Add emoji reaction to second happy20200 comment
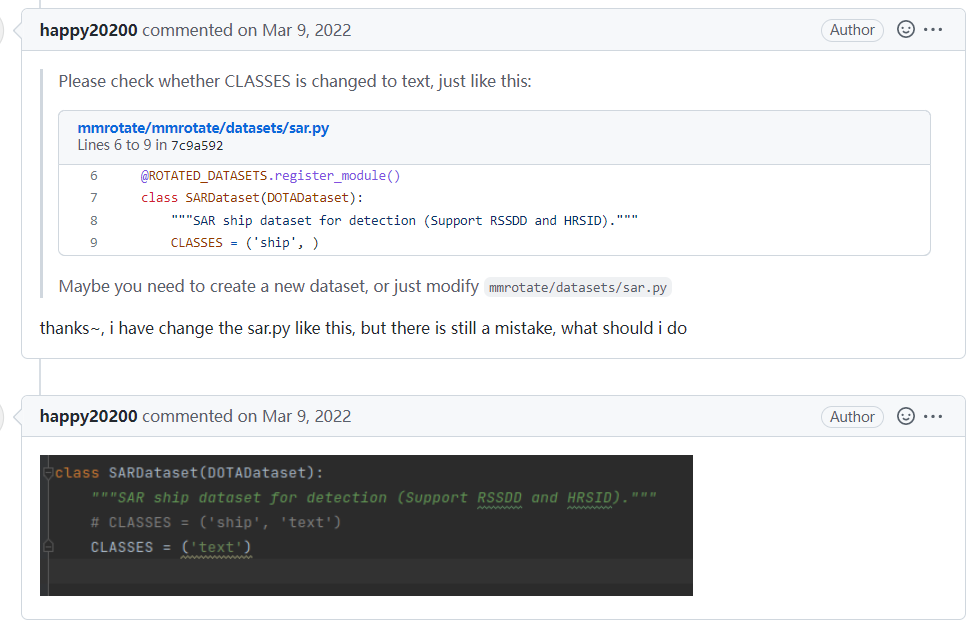The height and width of the screenshot is (620, 970). tap(906, 416)
